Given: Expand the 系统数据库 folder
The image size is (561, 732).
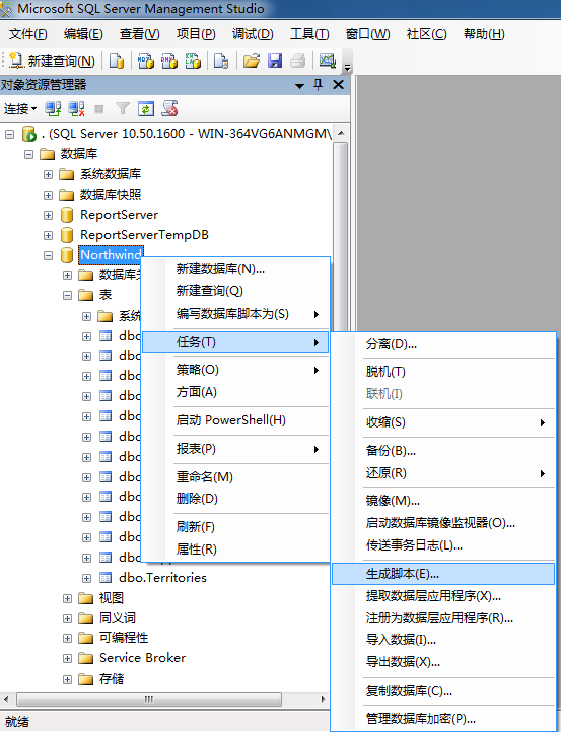Looking at the screenshot, I should (x=48, y=175).
